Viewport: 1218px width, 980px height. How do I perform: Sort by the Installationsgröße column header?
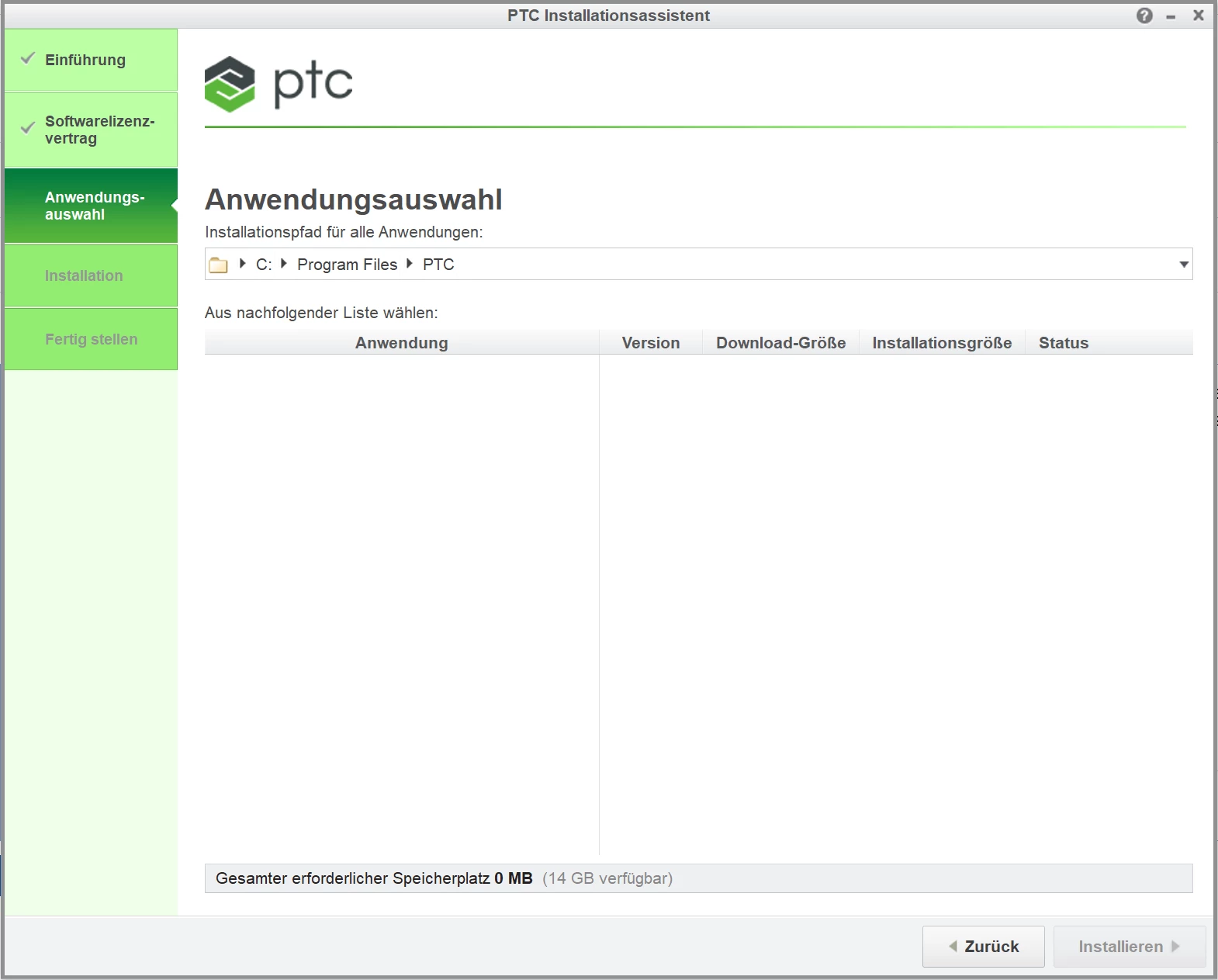click(942, 342)
